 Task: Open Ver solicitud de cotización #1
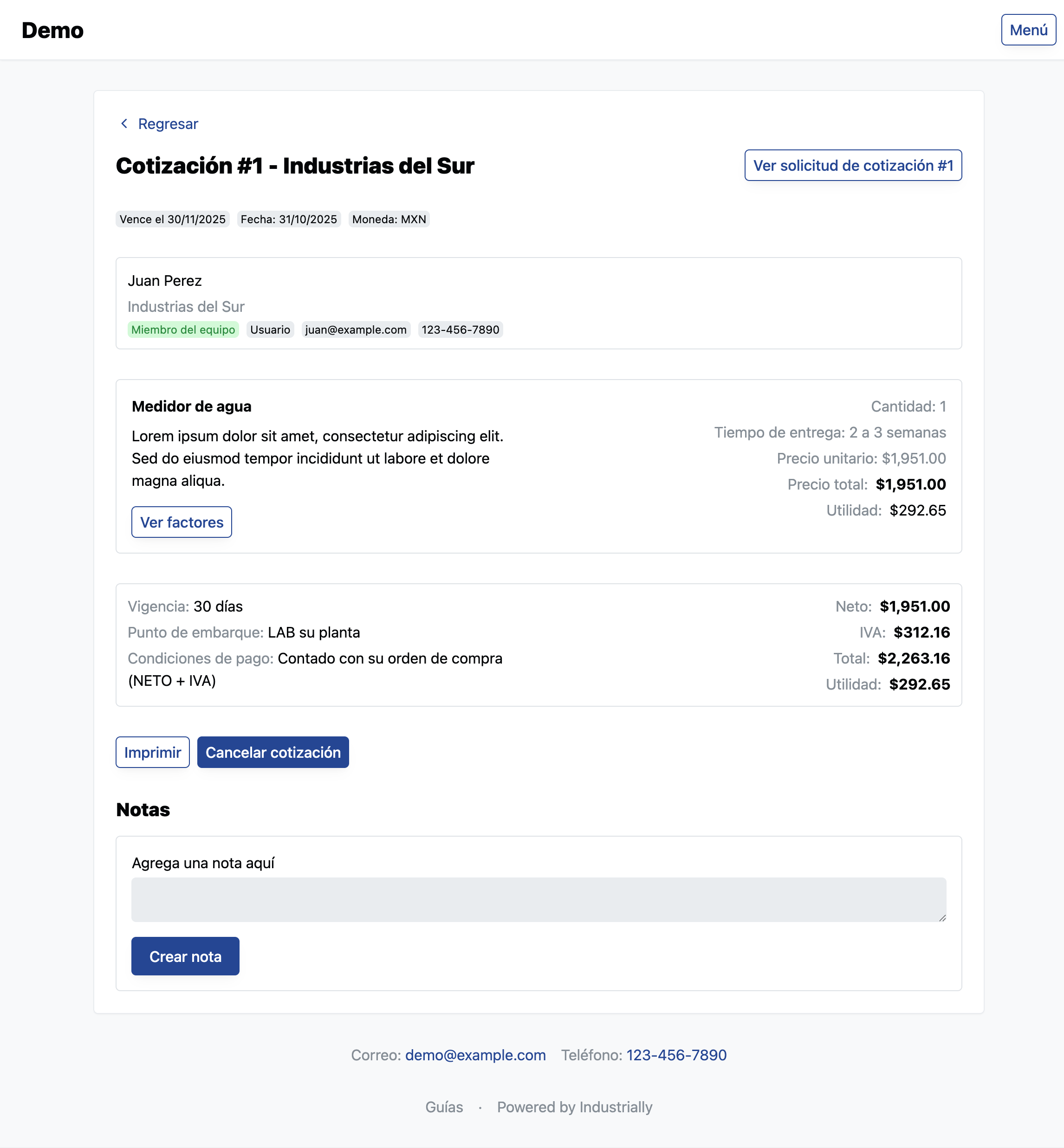coord(853,166)
